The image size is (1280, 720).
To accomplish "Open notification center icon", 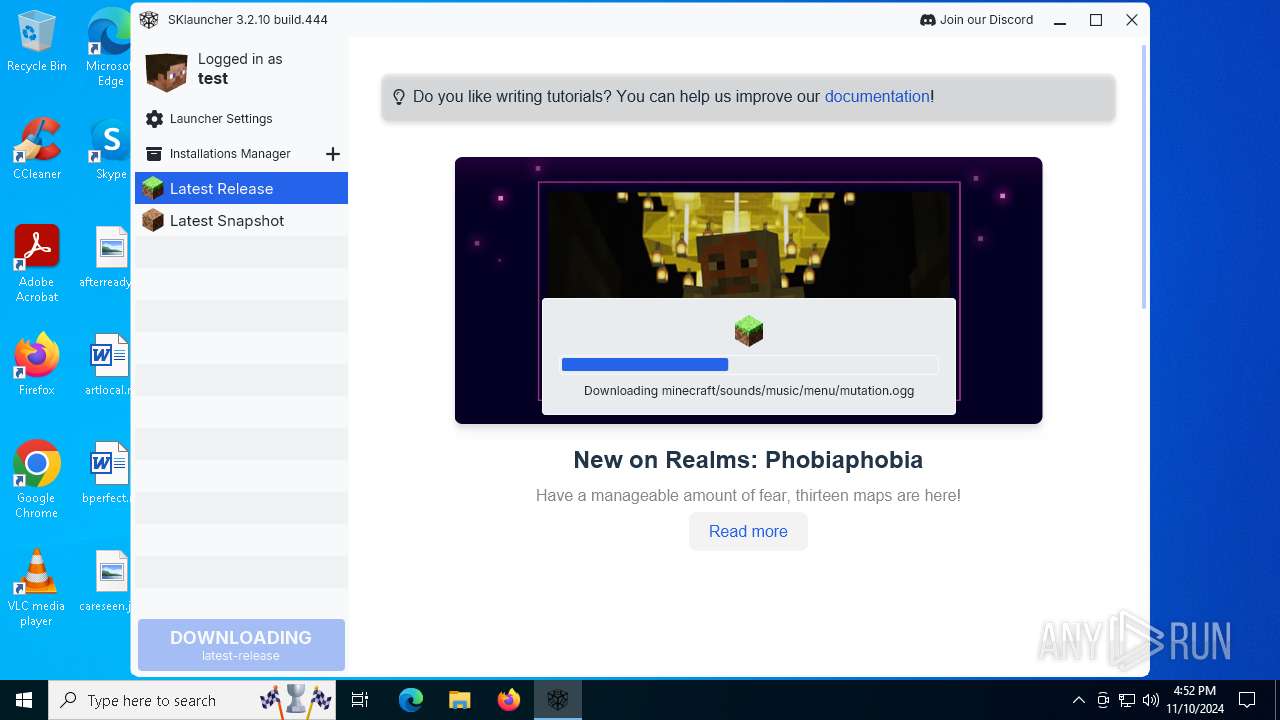I will click(1246, 700).
